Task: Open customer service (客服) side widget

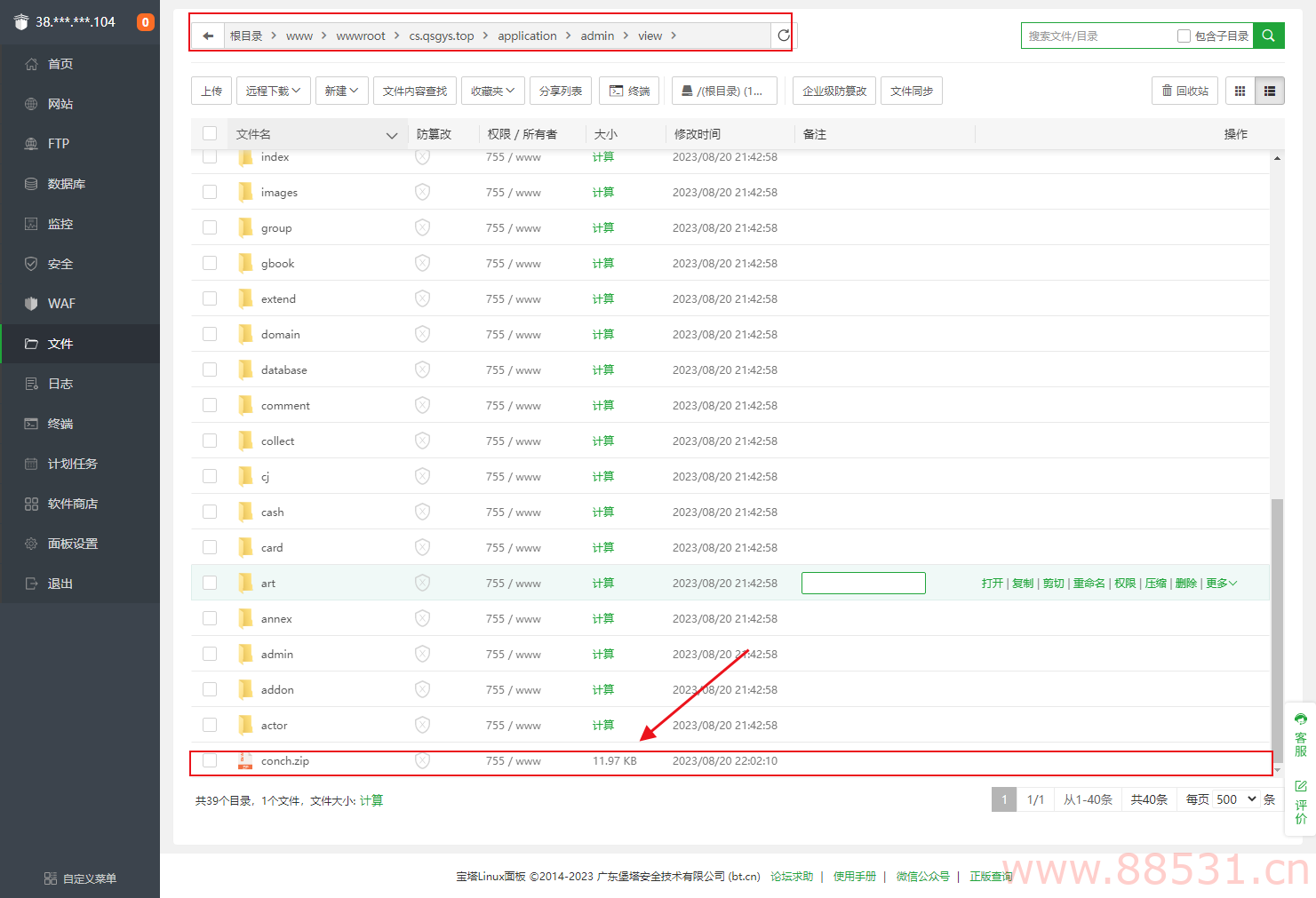Action: (x=1301, y=734)
